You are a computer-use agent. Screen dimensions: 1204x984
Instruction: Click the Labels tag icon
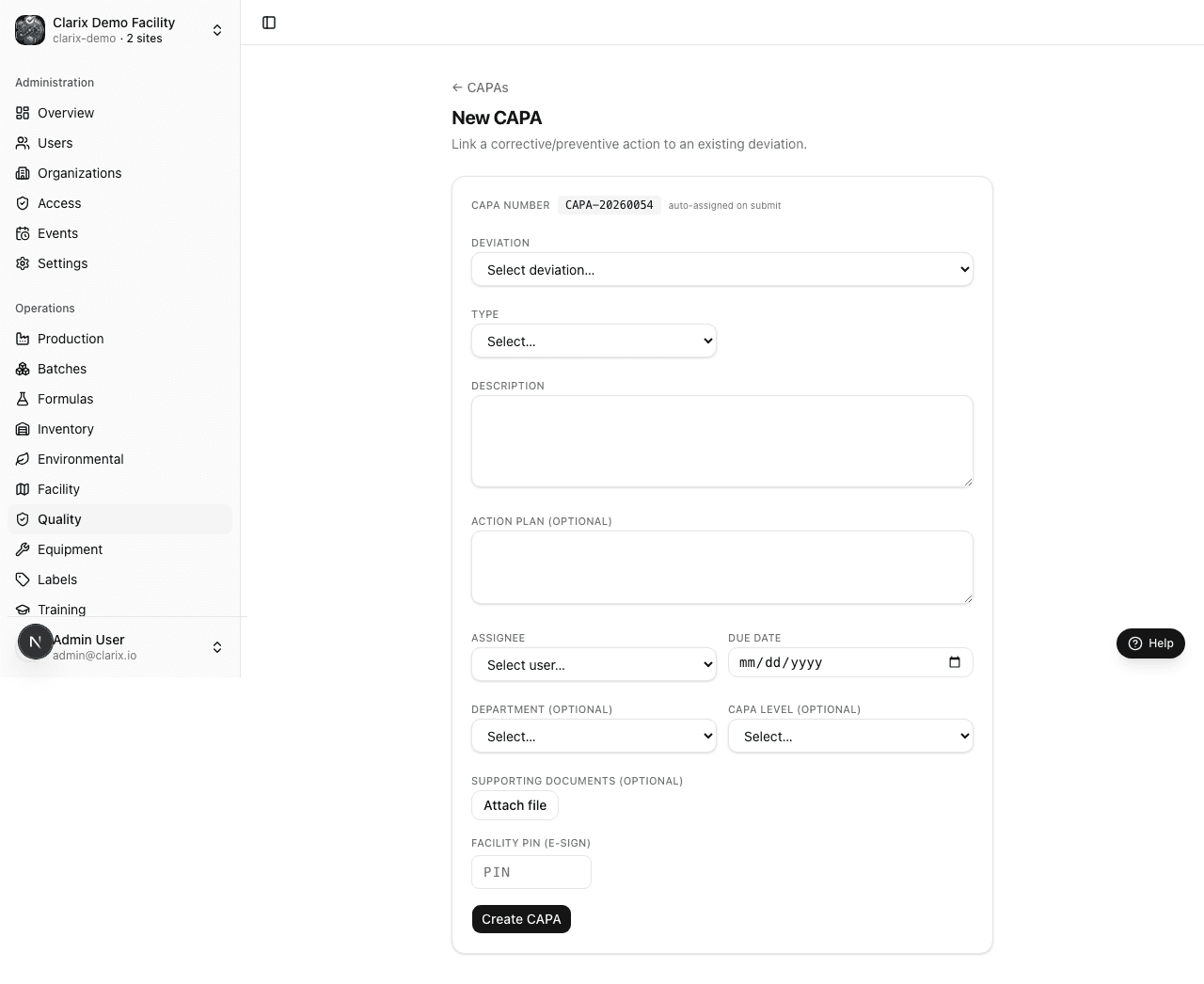tap(23, 579)
